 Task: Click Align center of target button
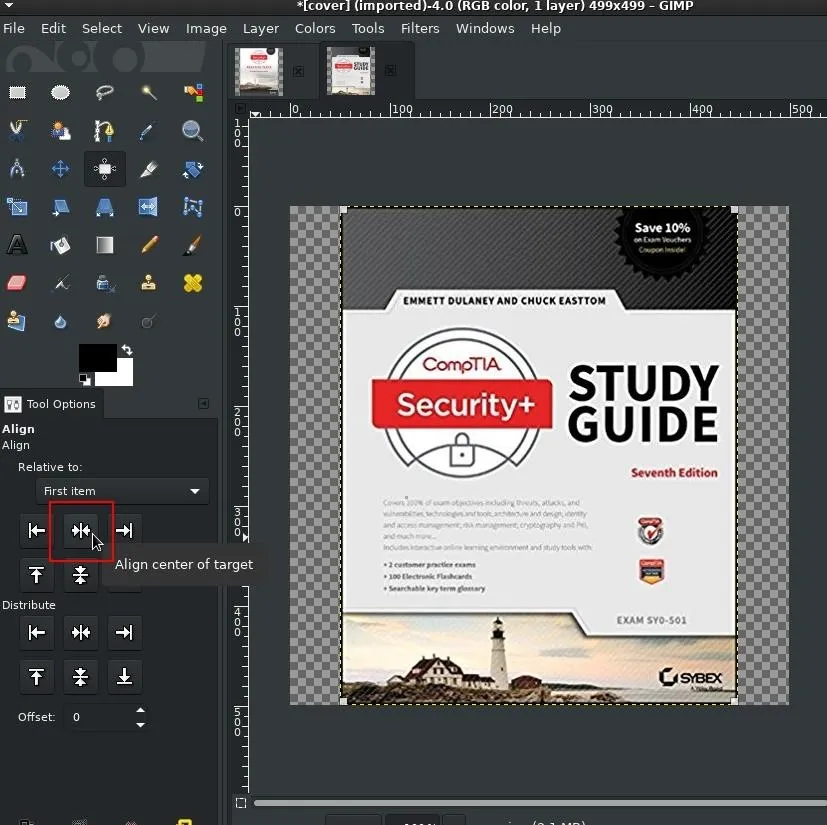click(81, 530)
